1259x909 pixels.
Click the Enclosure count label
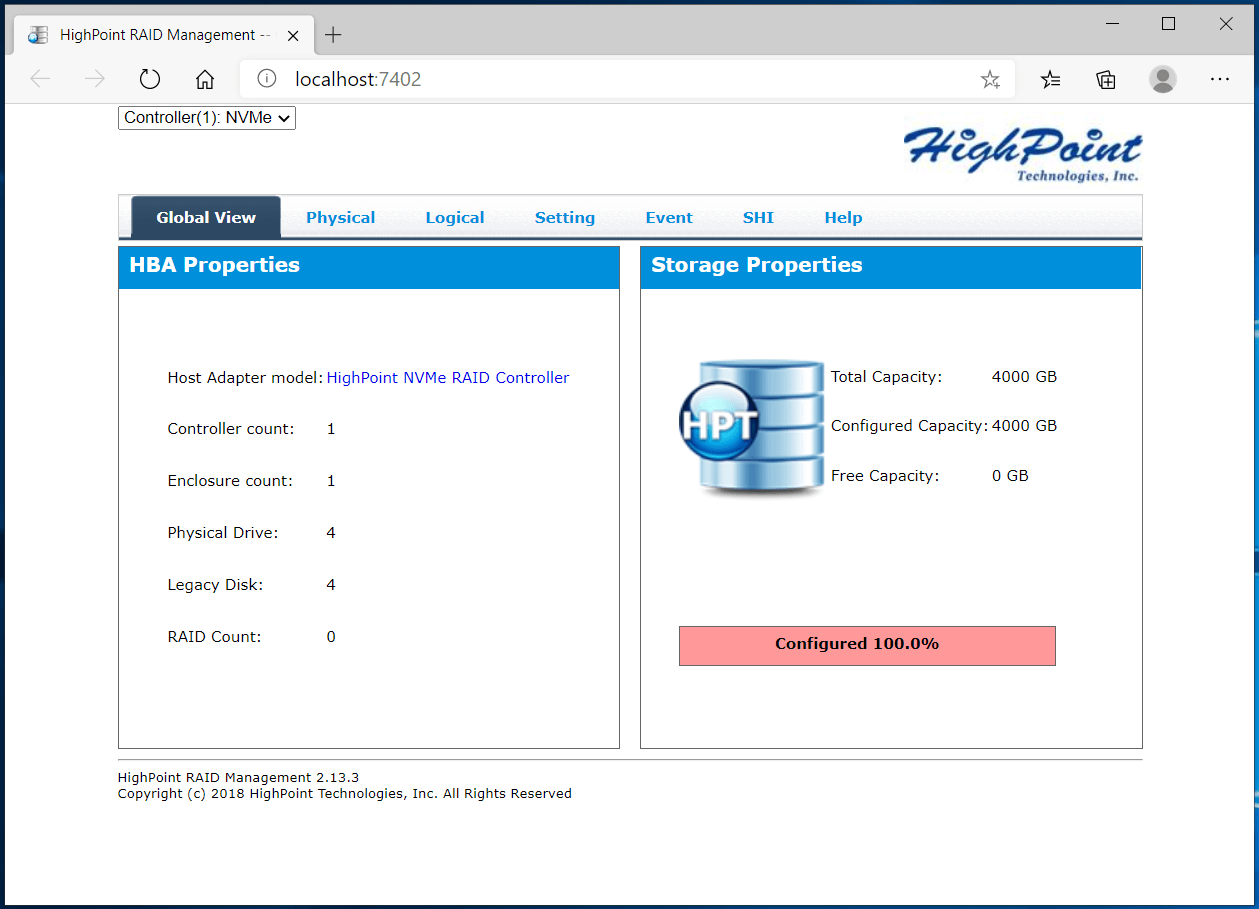coord(230,481)
